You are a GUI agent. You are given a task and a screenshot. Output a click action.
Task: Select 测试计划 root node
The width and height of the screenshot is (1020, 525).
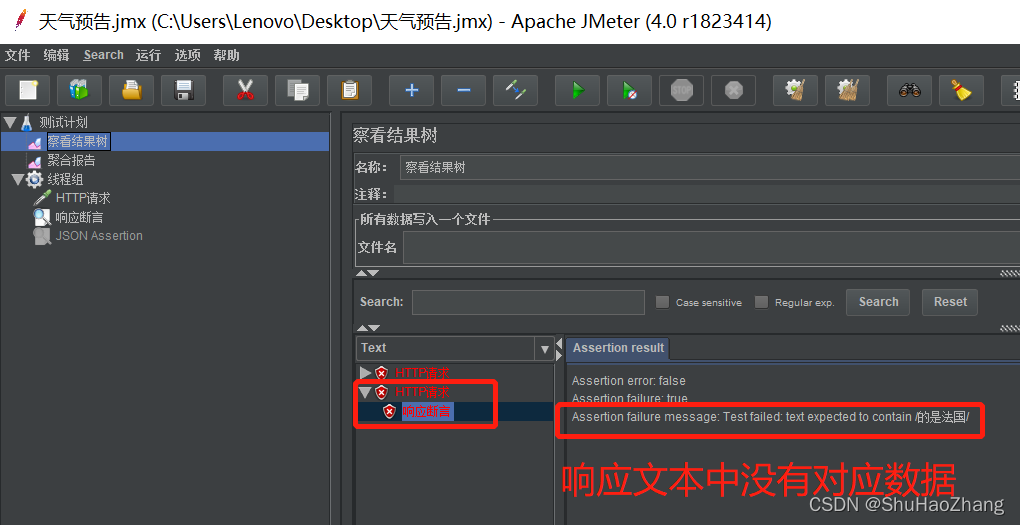tap(63, 122)
